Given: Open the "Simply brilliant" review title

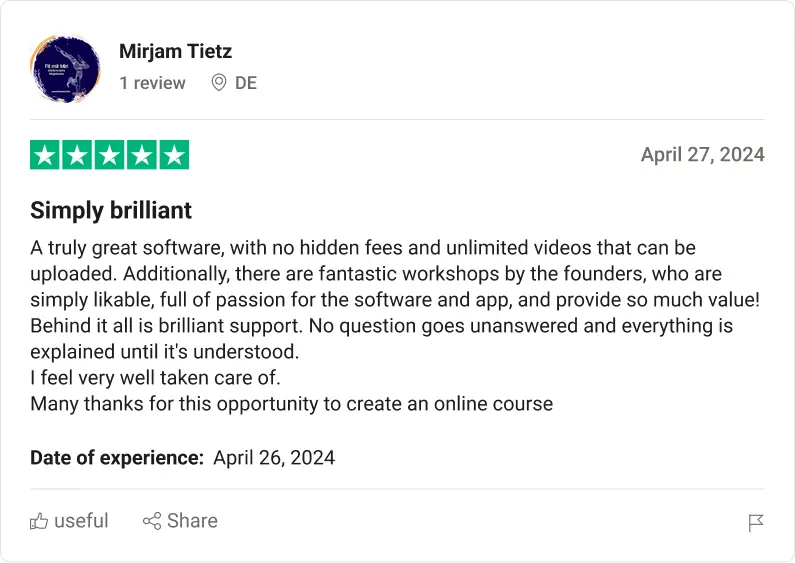Looking at the screenshot, I should click(x=111, y=210).
